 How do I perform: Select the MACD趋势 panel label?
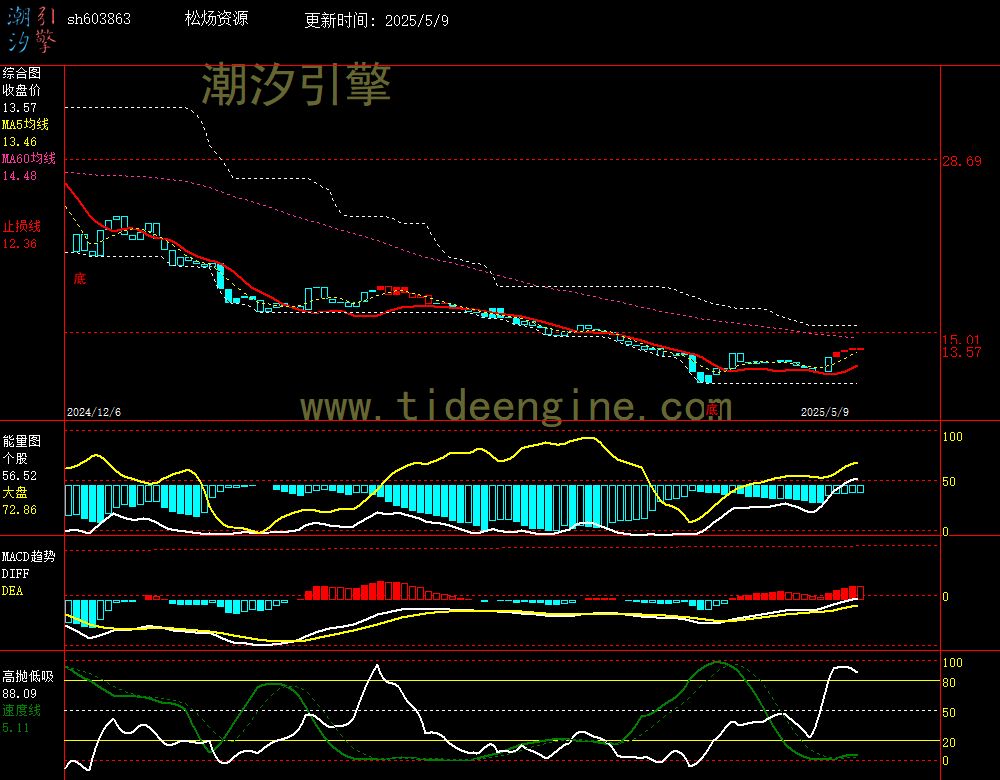point(29,556)
